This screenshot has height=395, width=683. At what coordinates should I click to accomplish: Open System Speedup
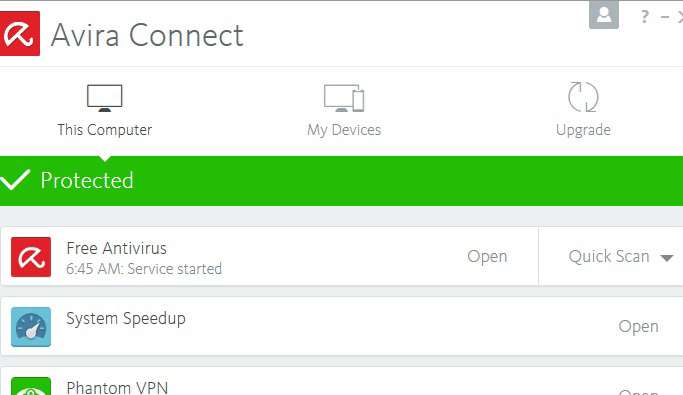[x=638, y=326]
